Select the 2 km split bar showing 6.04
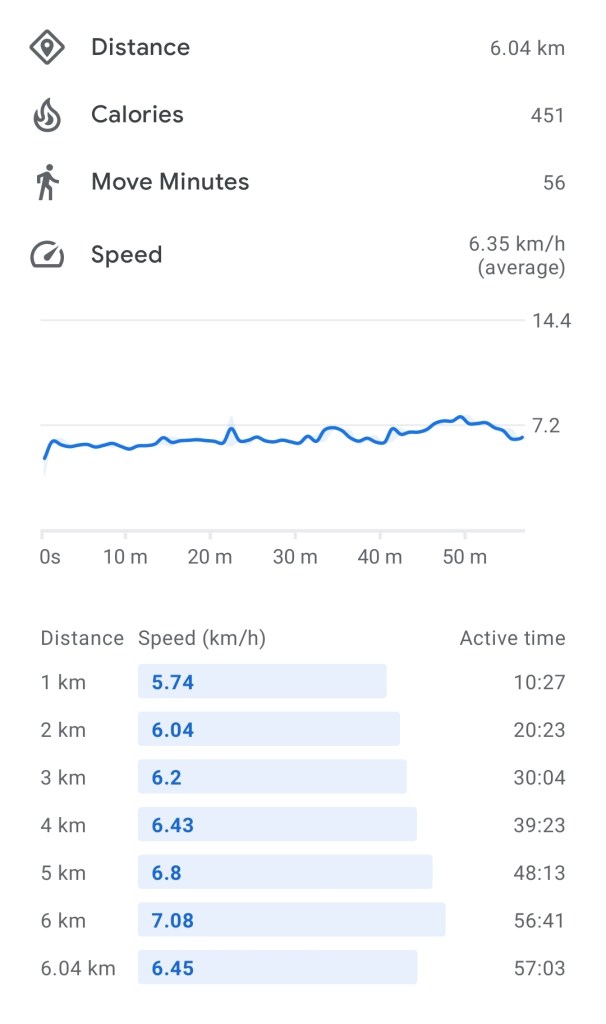606x1024 pixels. pos(268,730)
